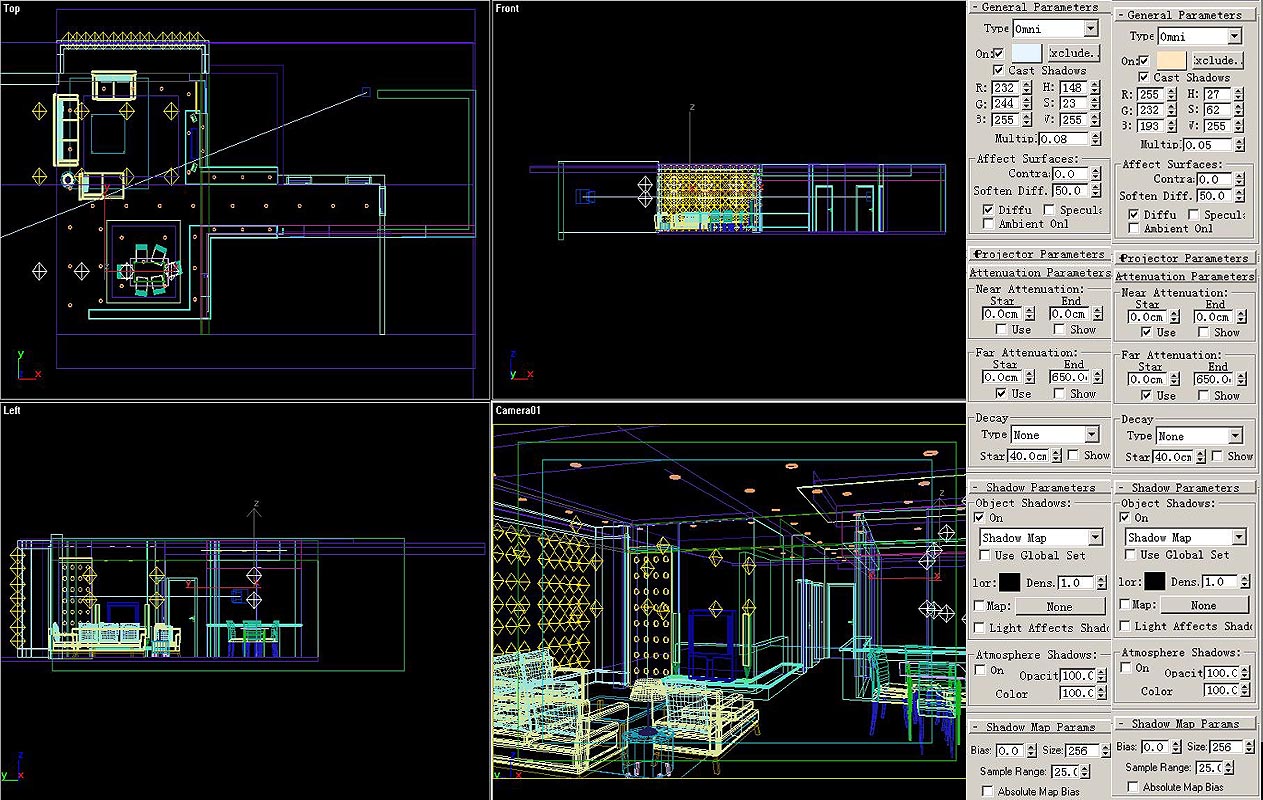
Task: Toggle Cast Shadows checkbox in left panel
Action: pos(999,71)
